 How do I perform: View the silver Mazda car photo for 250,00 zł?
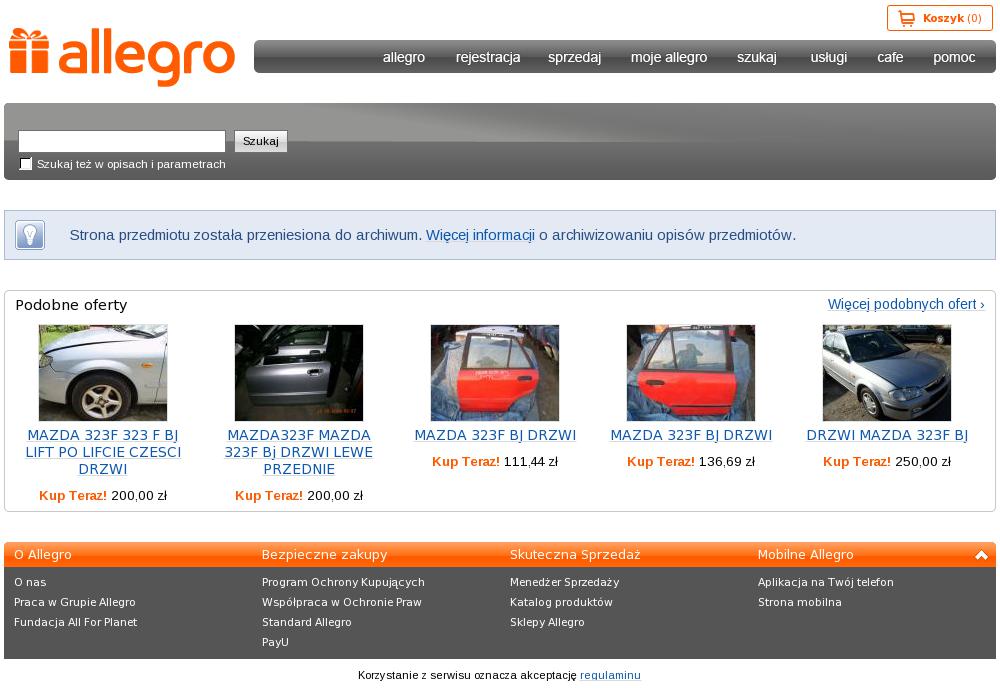coord(887,373)
